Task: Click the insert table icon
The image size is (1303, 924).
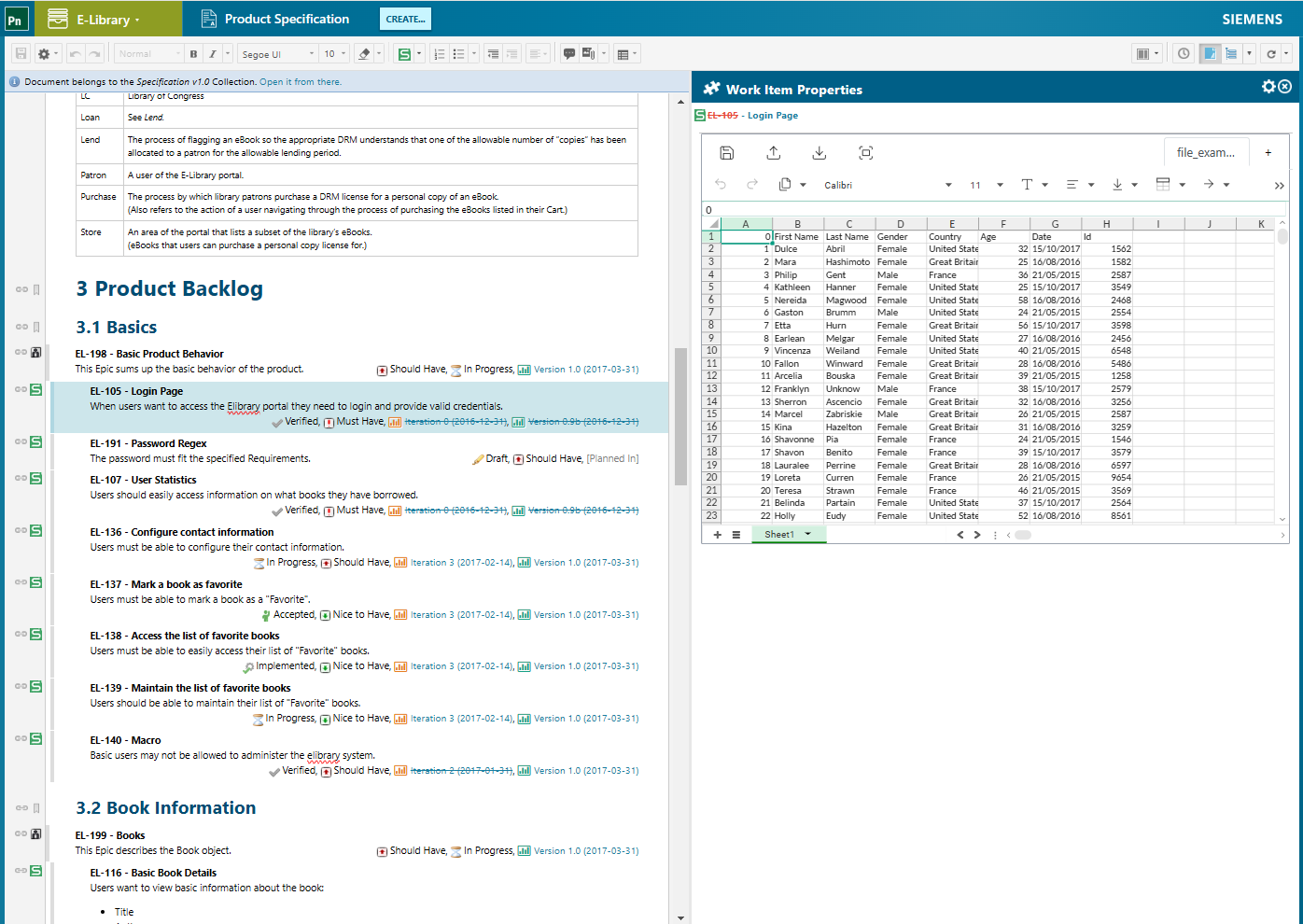Action: [x=624, y=53]
